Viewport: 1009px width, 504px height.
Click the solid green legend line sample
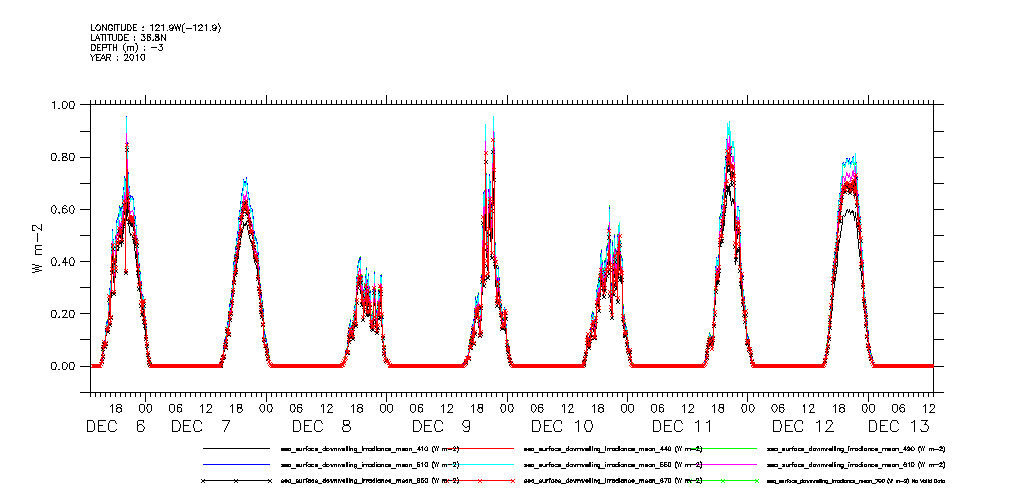click(x=723, y=447)
